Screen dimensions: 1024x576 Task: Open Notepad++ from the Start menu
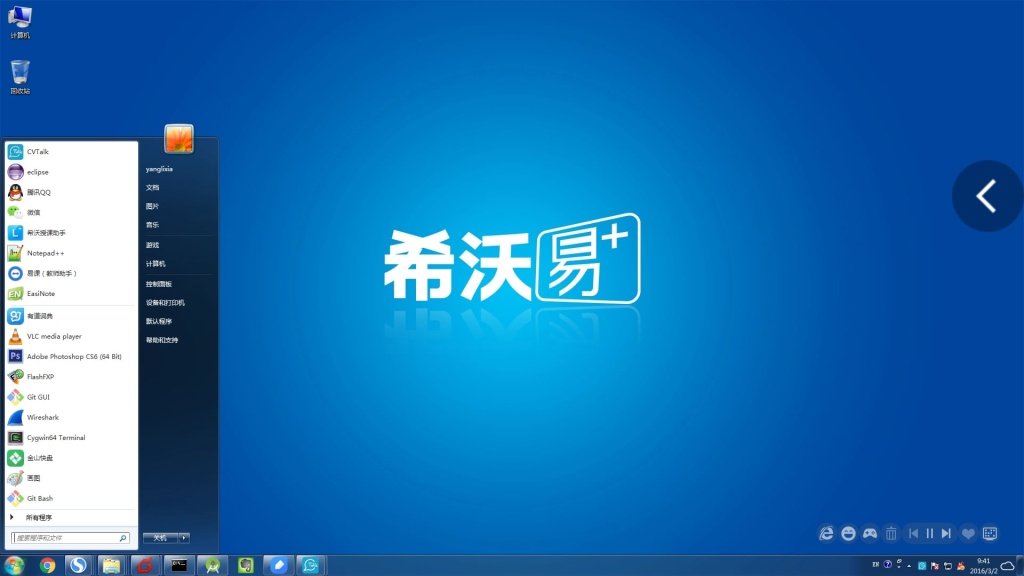tap(71, 253)
